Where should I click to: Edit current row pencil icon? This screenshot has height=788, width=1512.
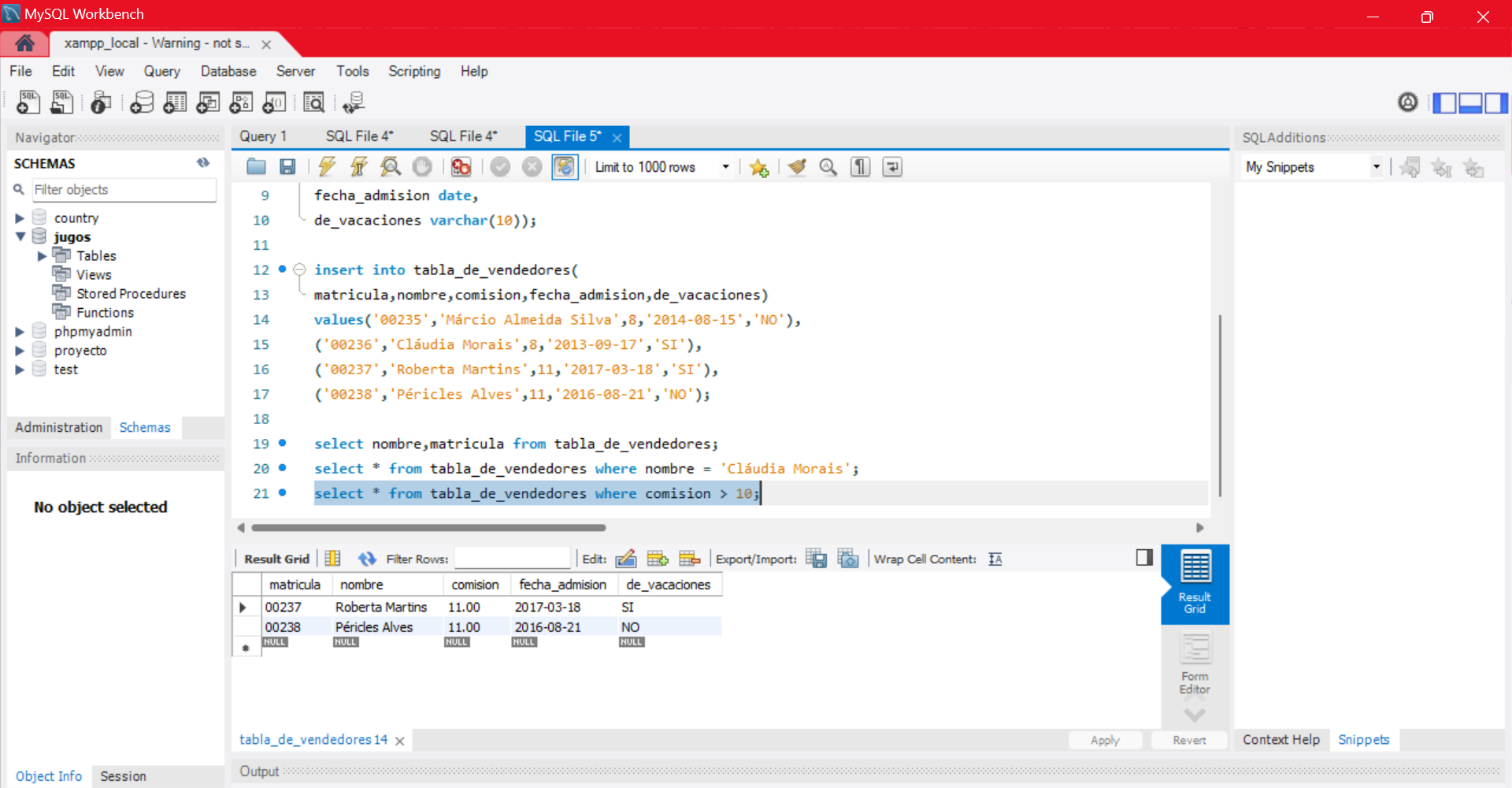[626, 559]
